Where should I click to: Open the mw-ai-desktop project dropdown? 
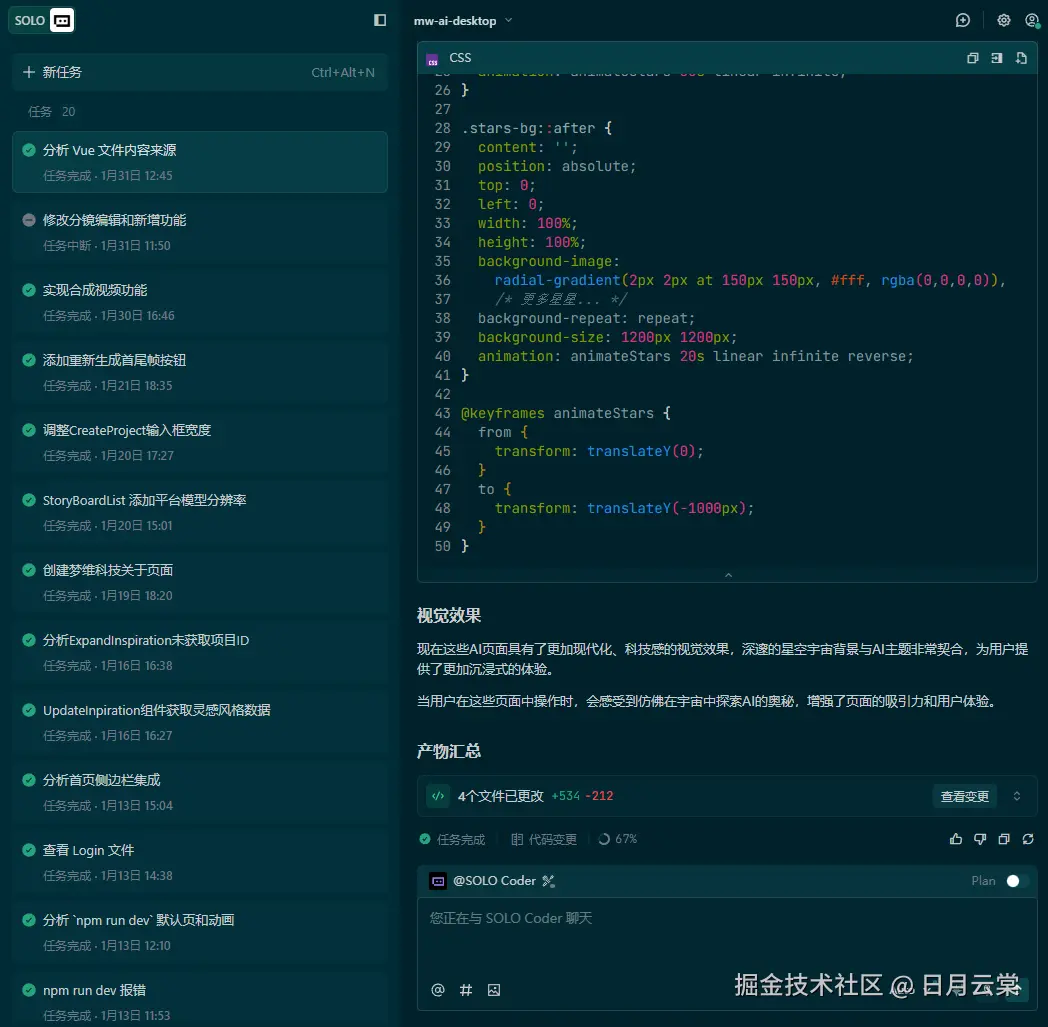pyautogui.click(x=462, y=20)
